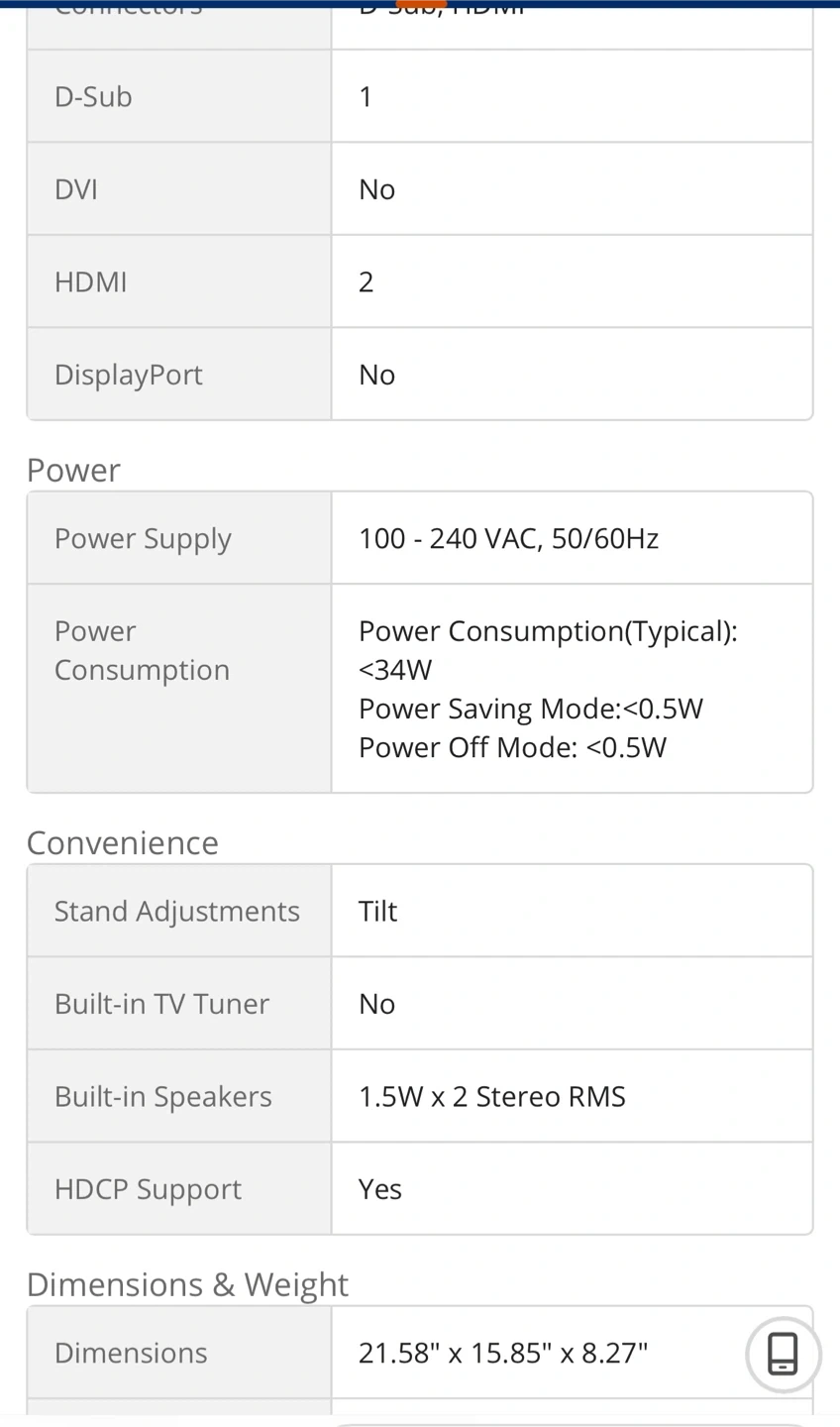Tap the Convenience section heading
The image size is (840, 1427).
123,842
